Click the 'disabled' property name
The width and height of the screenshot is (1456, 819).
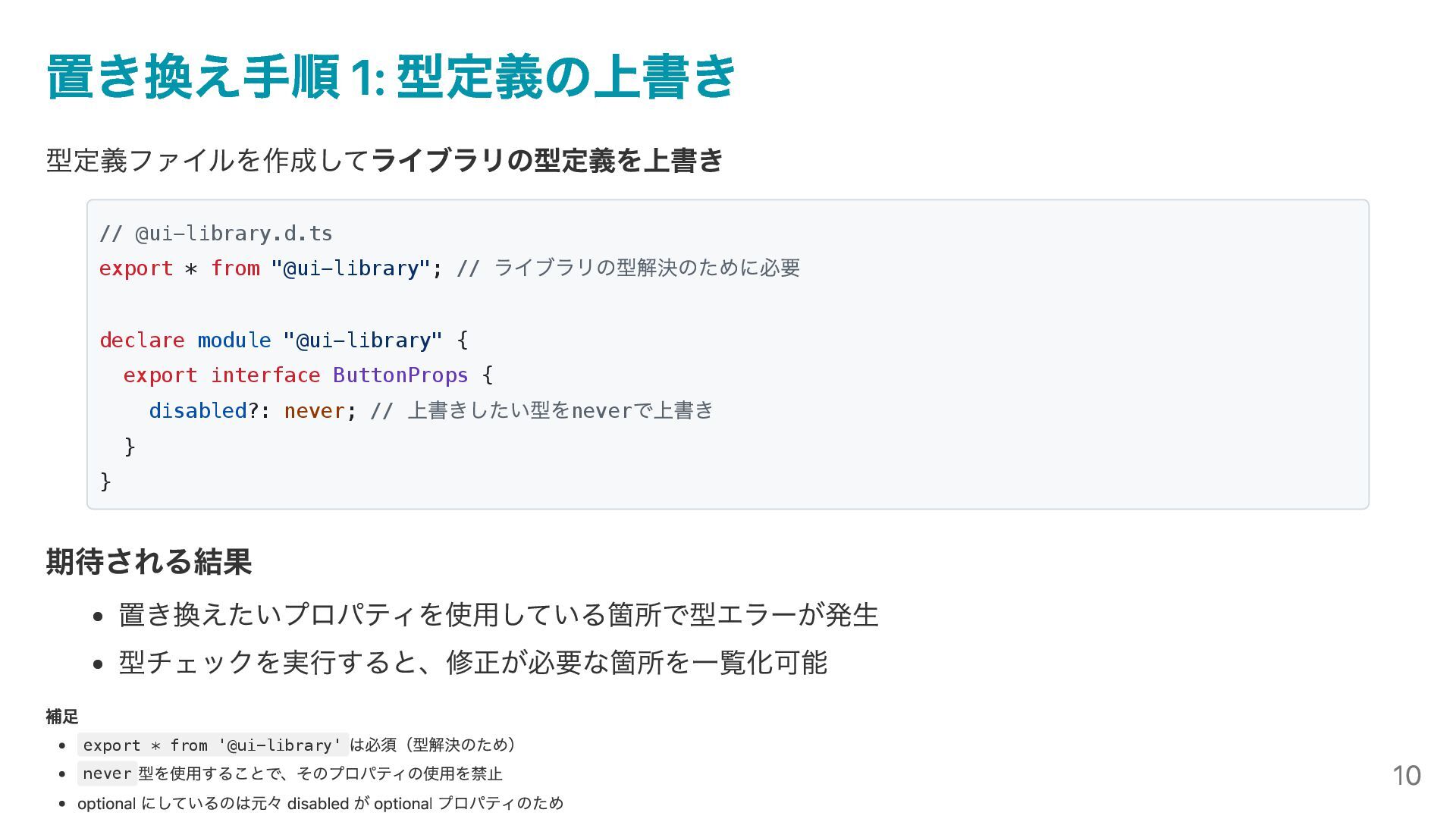click(198, 411)
